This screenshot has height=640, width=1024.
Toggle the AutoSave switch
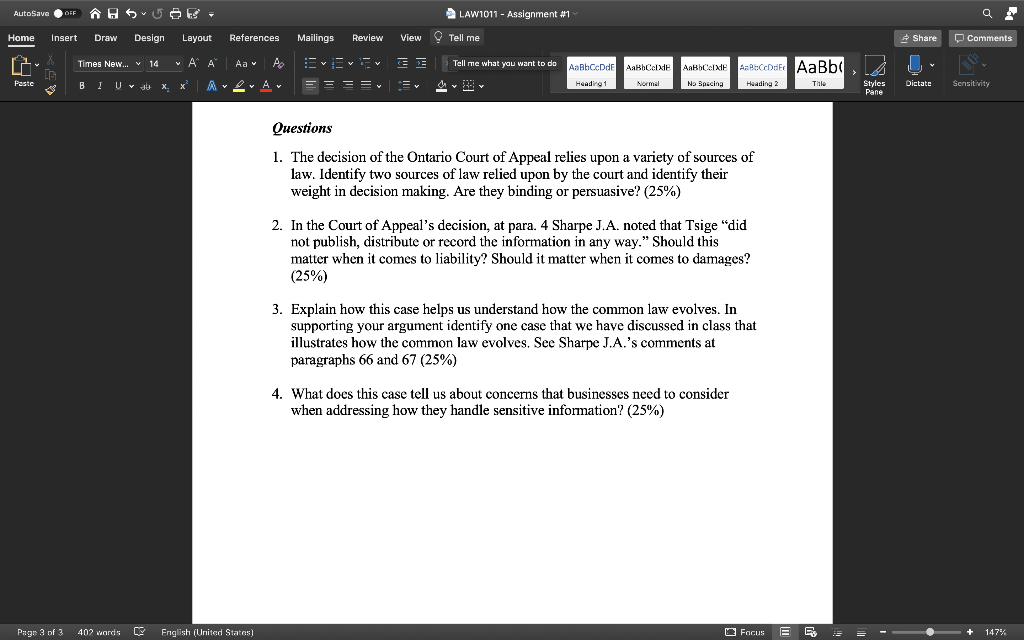(66, 13)
